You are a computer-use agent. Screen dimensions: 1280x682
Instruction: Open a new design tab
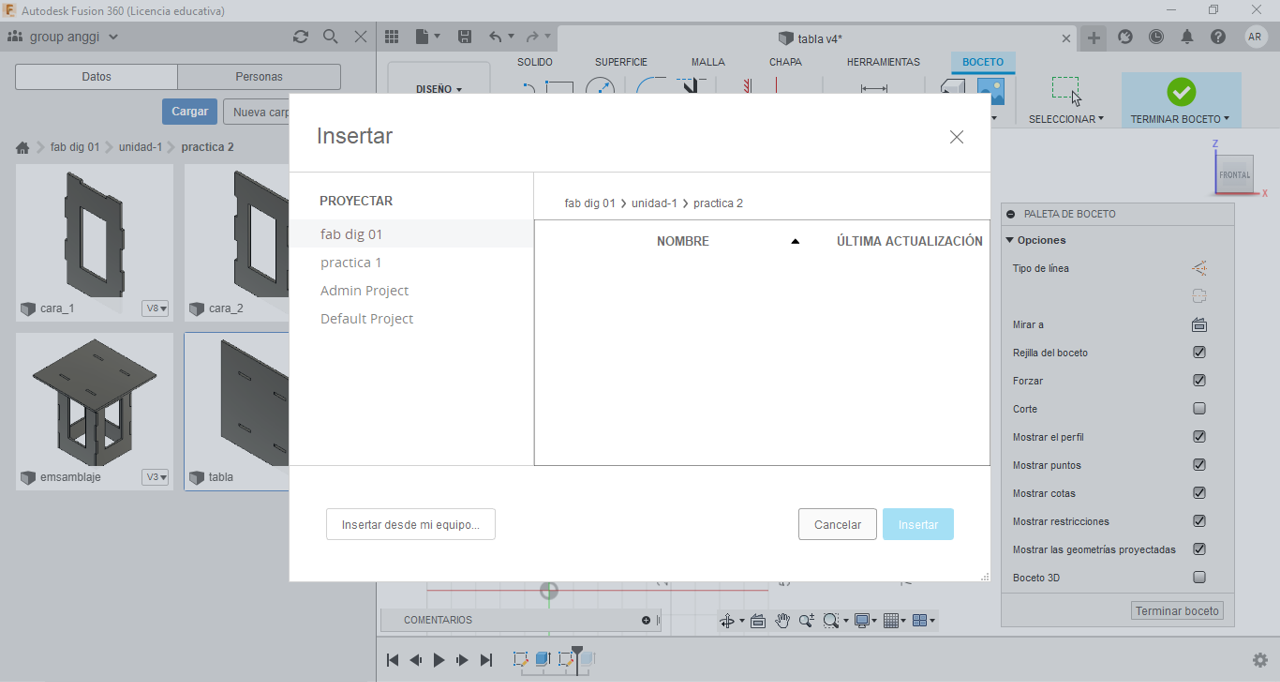coord(1094,37)
